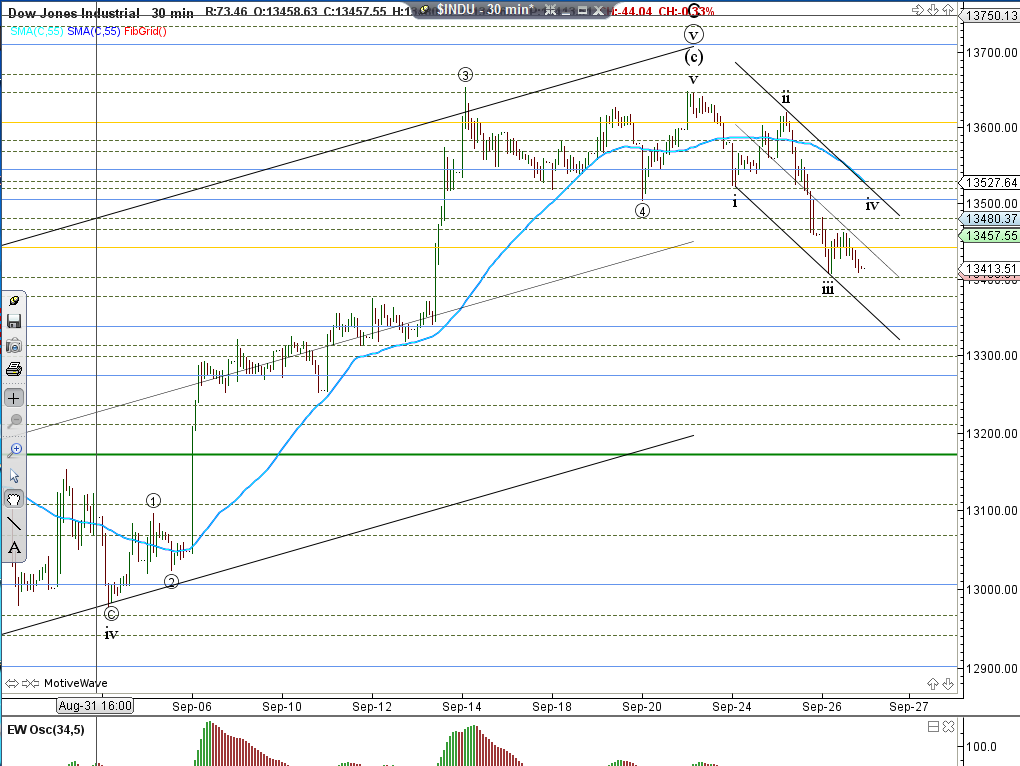
Task: Click the save chart floppy disk icon
Action: coord(14,321)
